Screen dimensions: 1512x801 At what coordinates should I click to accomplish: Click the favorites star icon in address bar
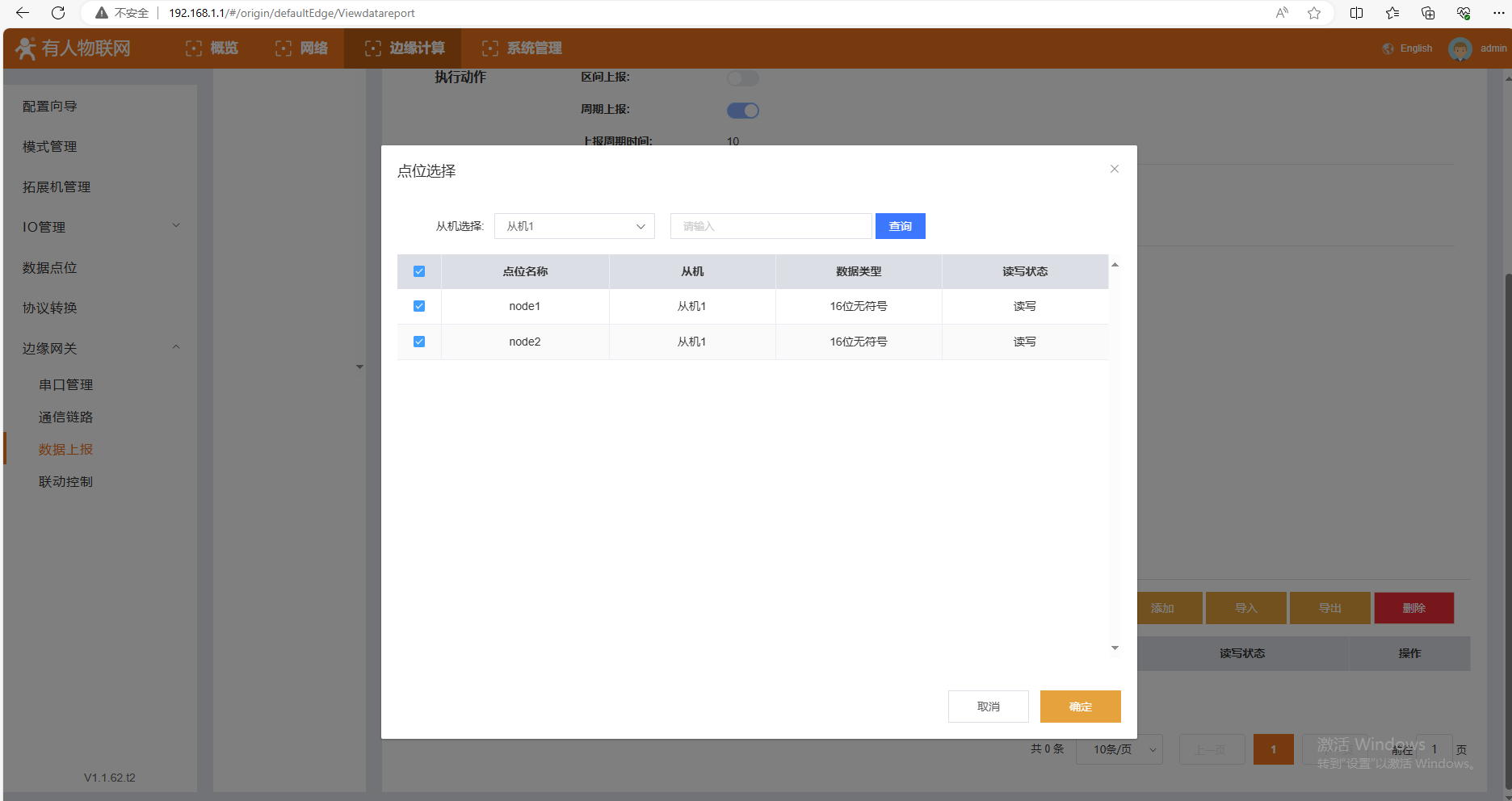pos(1314,13)
